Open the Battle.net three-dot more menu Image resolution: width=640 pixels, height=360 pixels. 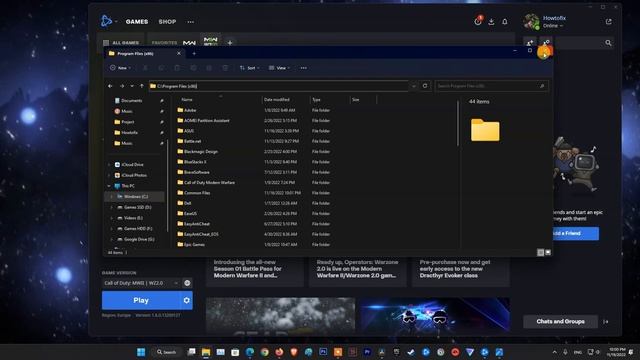click(x=191, y=22)
